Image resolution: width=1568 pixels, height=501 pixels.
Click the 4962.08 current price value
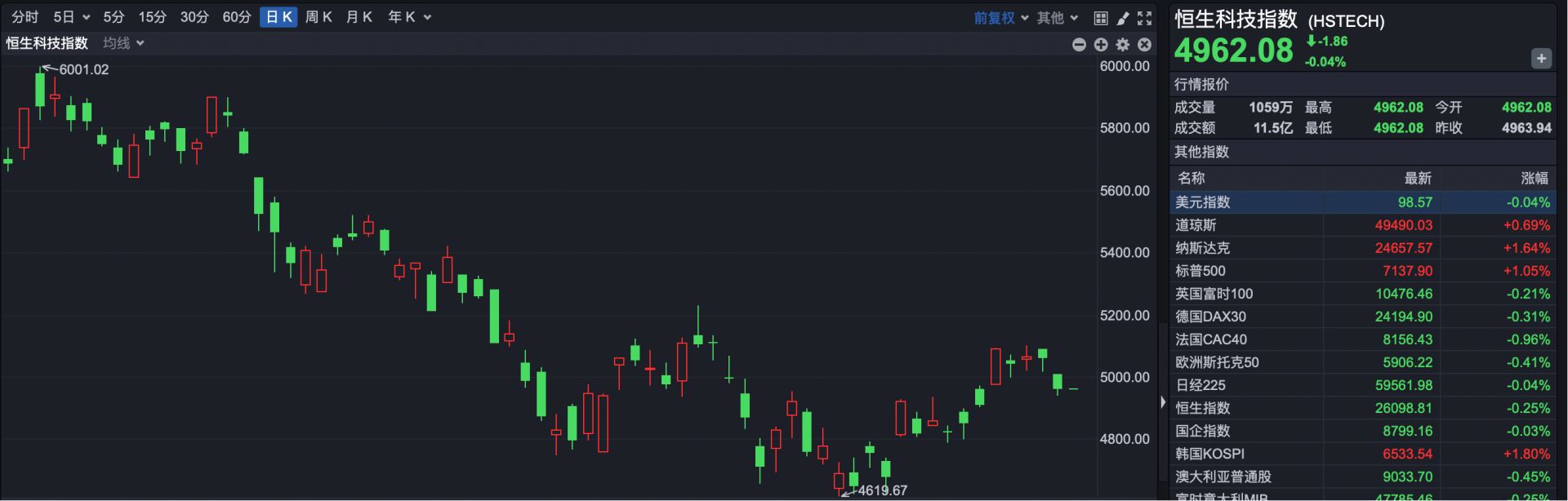(x=1233, y=51)
